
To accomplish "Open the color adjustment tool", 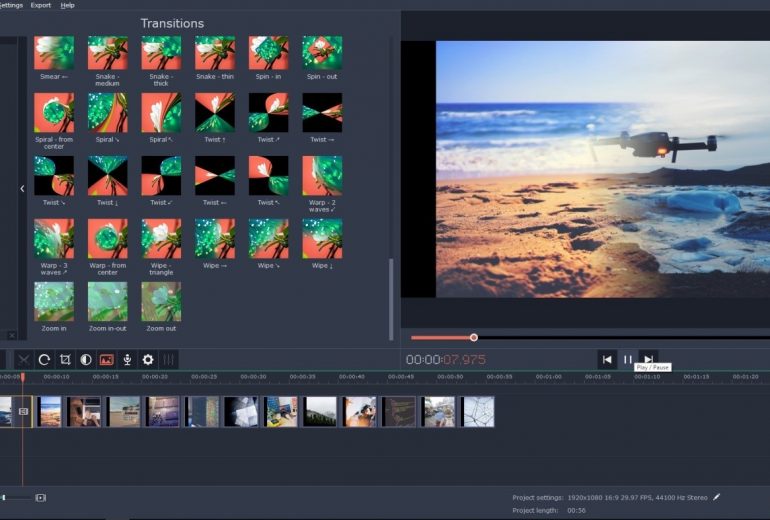I will tap(86, 360).
